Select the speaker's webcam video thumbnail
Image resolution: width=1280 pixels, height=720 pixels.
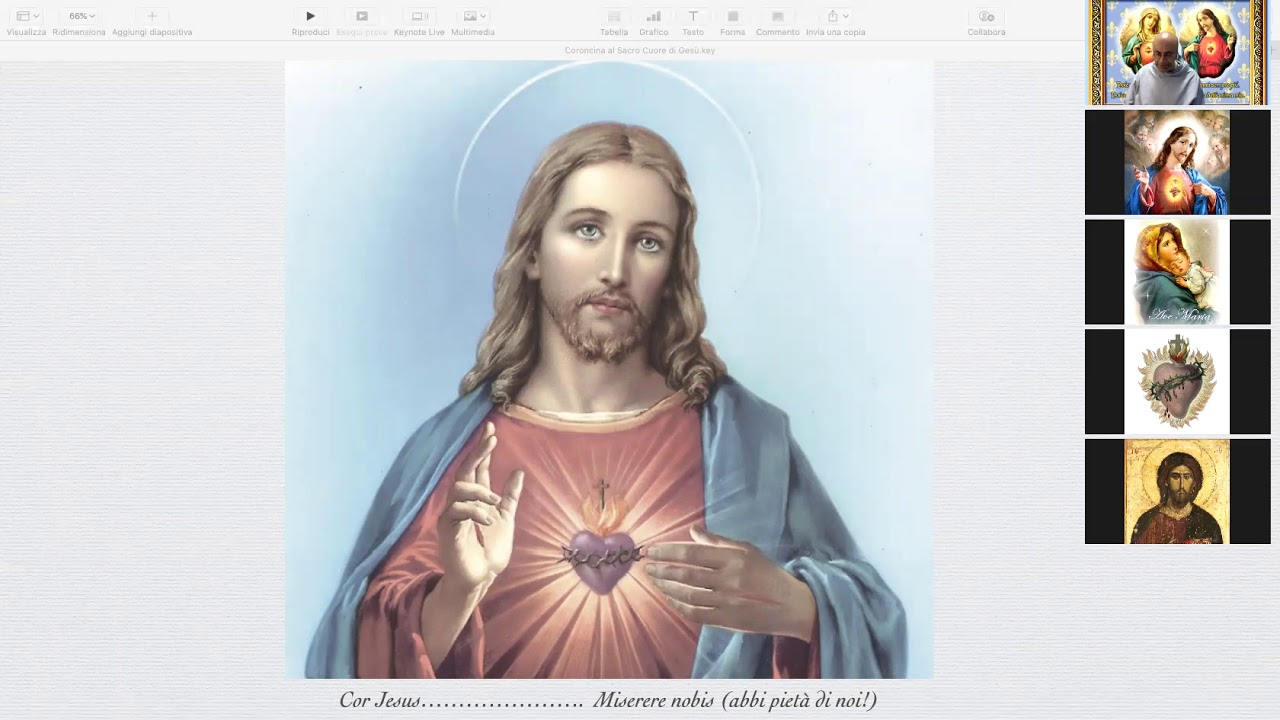1178,52
